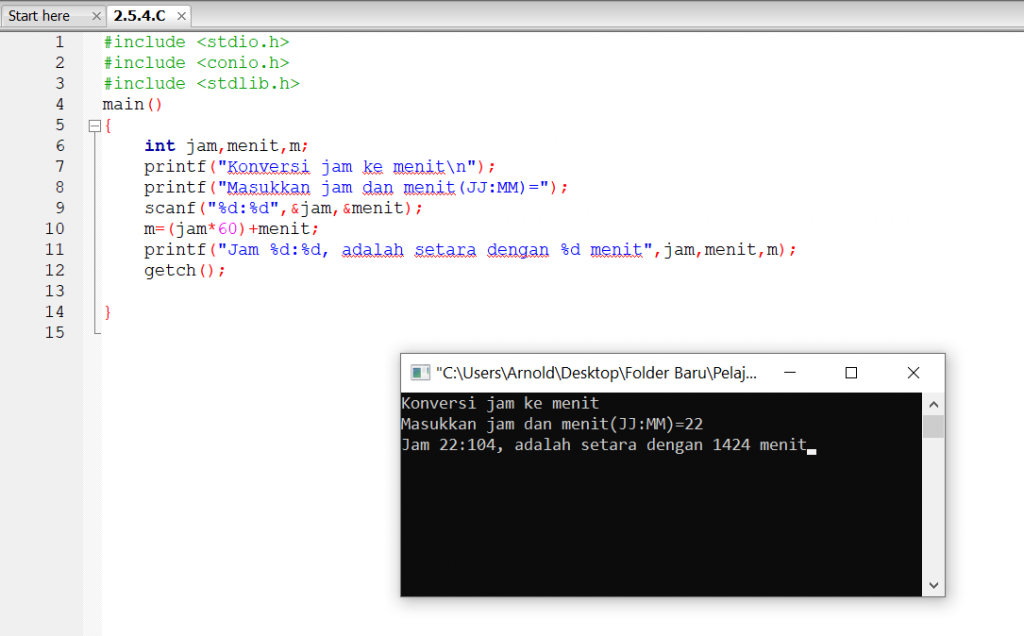Click the console window application icon
The height and width of the screenshot is (636, 1024).
(x=420, y=373)
